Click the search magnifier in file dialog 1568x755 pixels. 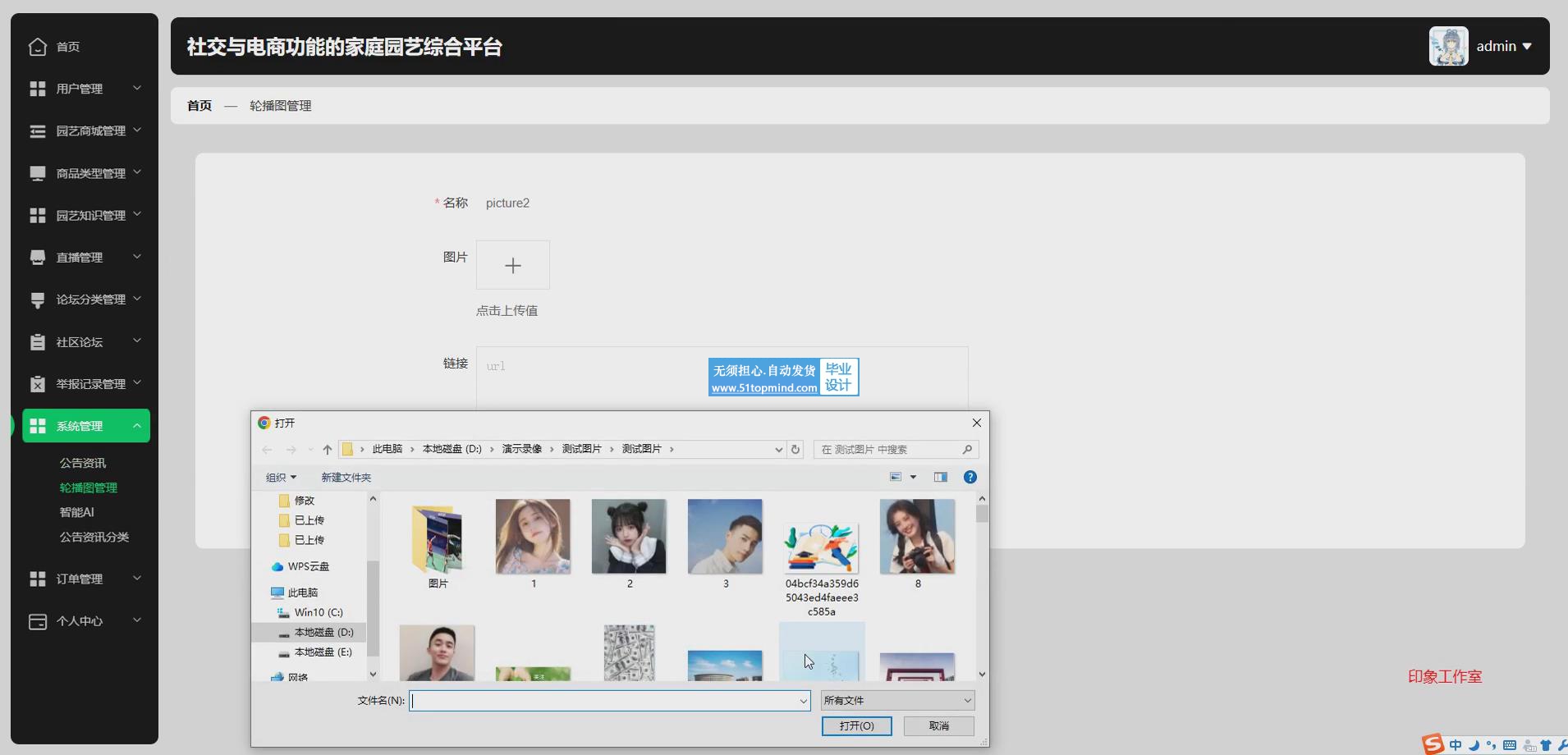coord(967,450)
